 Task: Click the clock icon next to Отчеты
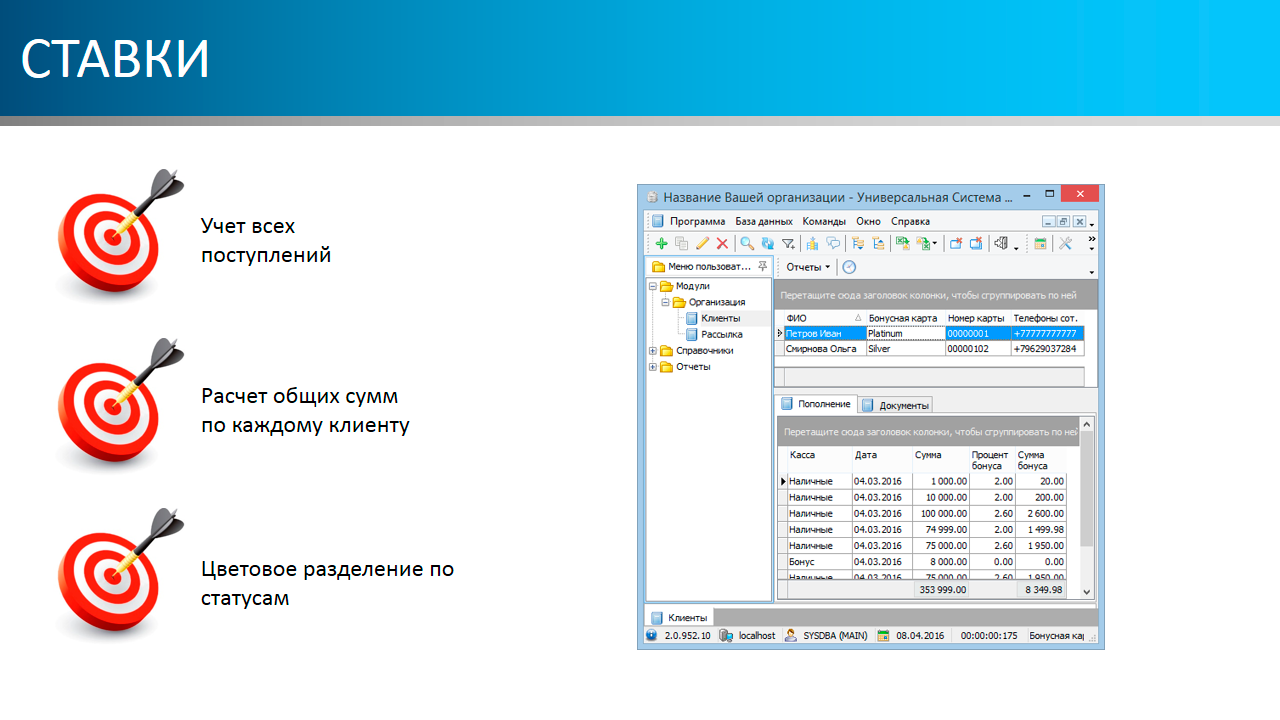pyautogui.click(x=849, y=267)
